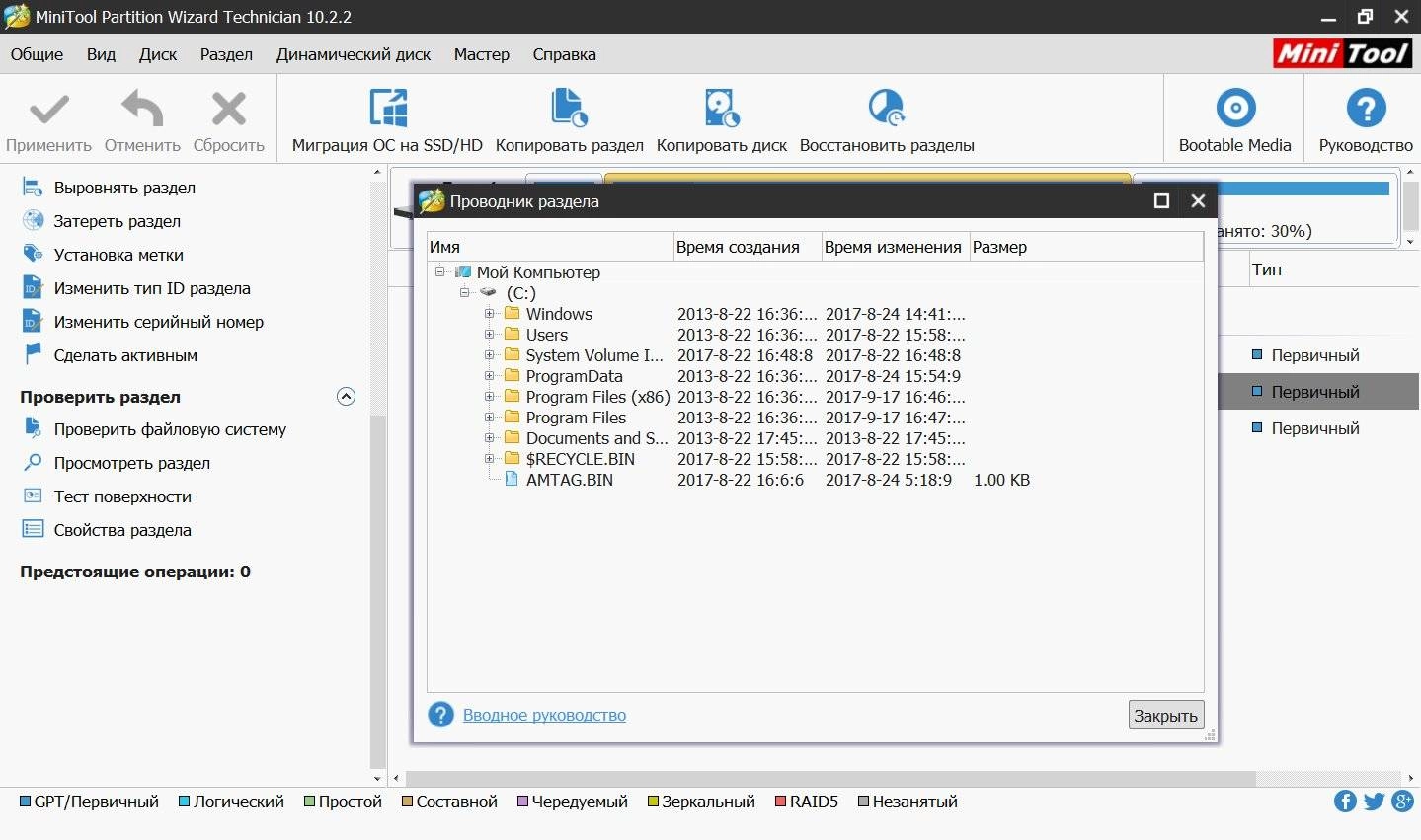Expand Program Files (x86) folder
This screenshot has width=1421, height=840.
[x=489, y=397]
